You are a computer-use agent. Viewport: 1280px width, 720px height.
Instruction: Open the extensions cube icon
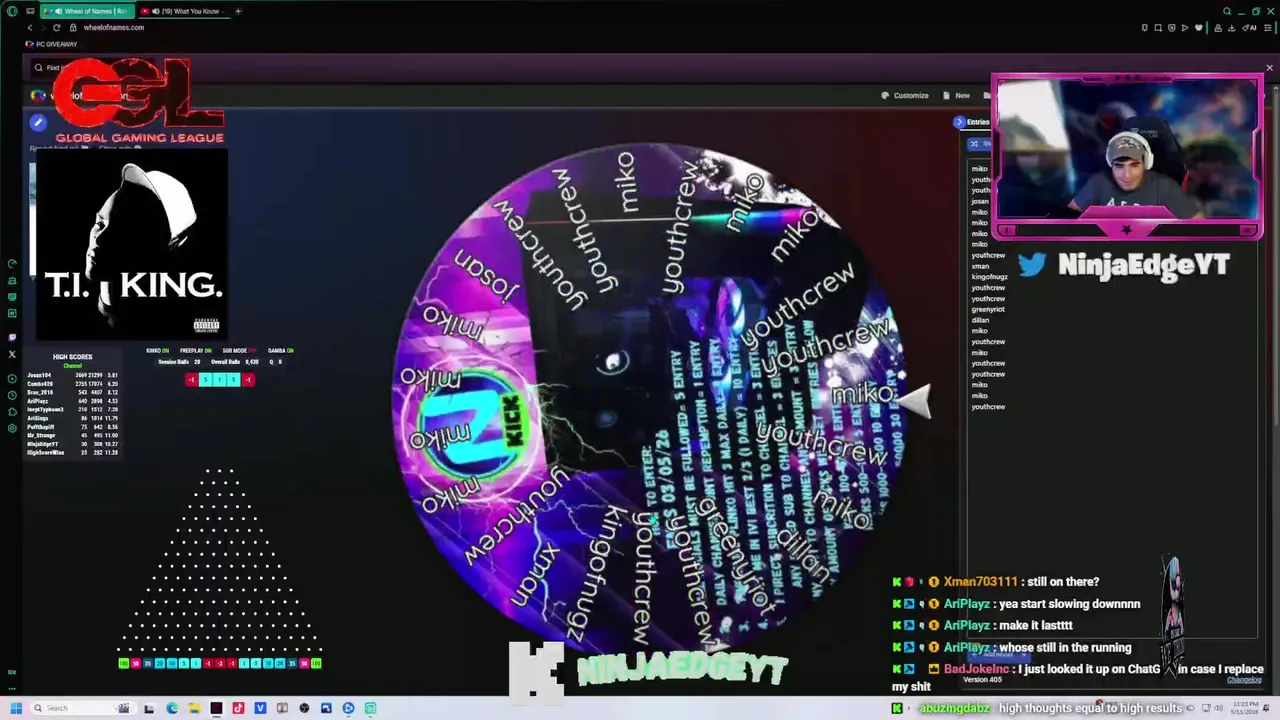pos(1218,28)
